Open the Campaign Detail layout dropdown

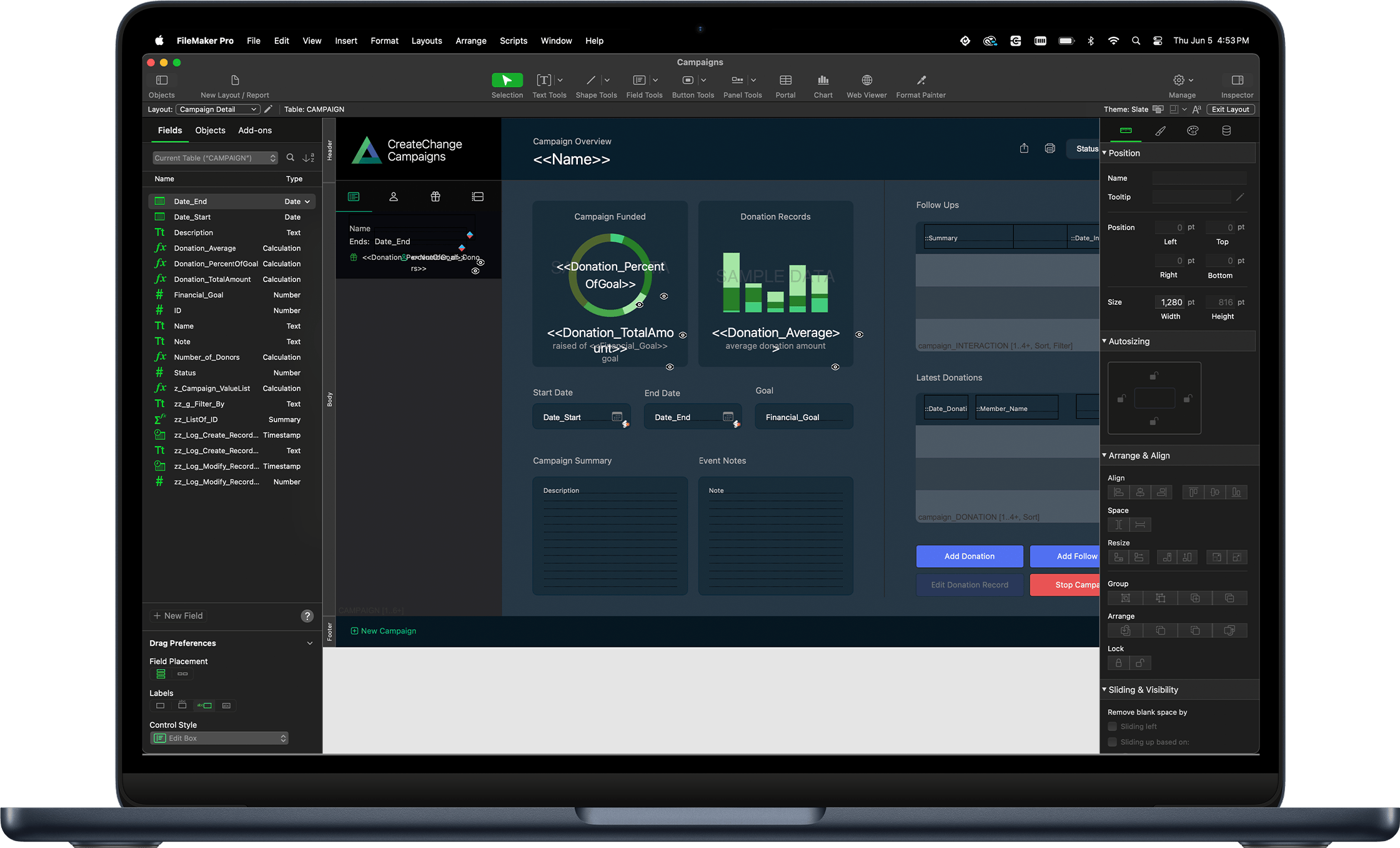click(217, 109)
